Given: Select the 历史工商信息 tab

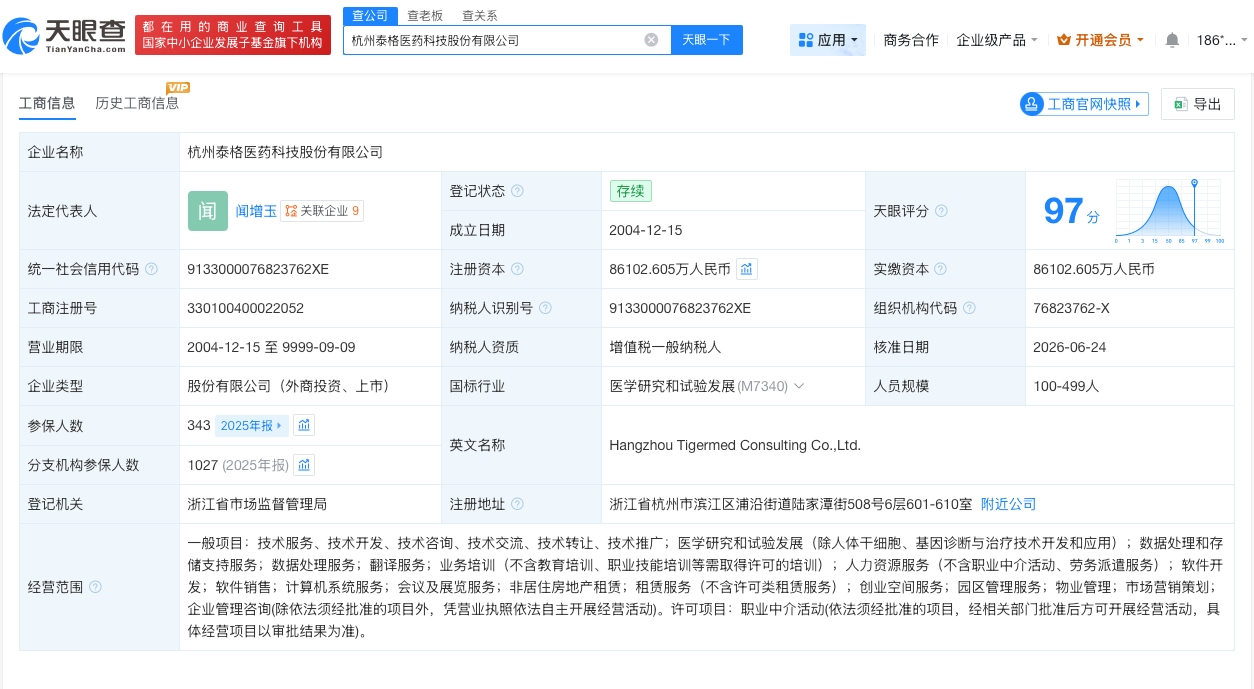Looking at the screenshot, I should pyautogui.click(x=137, y=103).
